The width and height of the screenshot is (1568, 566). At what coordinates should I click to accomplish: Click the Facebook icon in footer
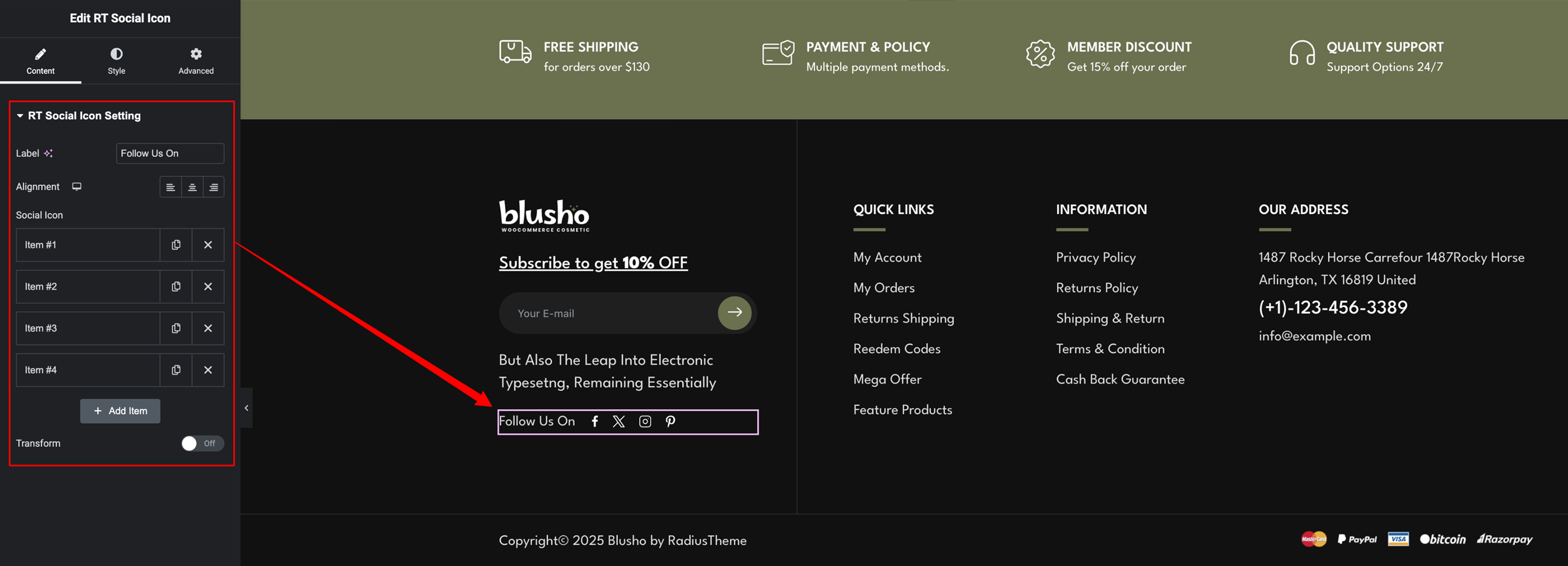595,422
